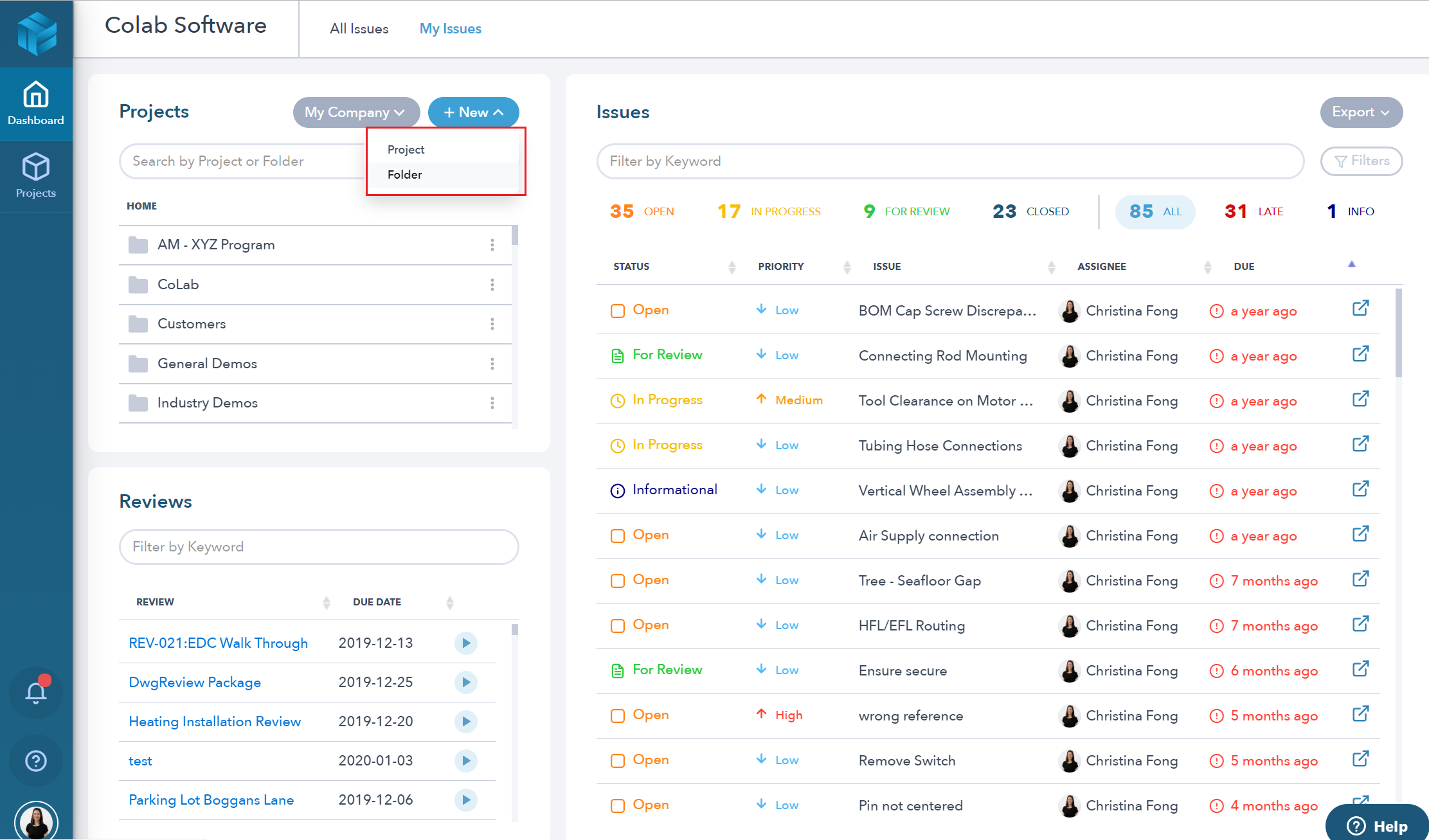Expand the My Company dropdown

coord(356,112)
